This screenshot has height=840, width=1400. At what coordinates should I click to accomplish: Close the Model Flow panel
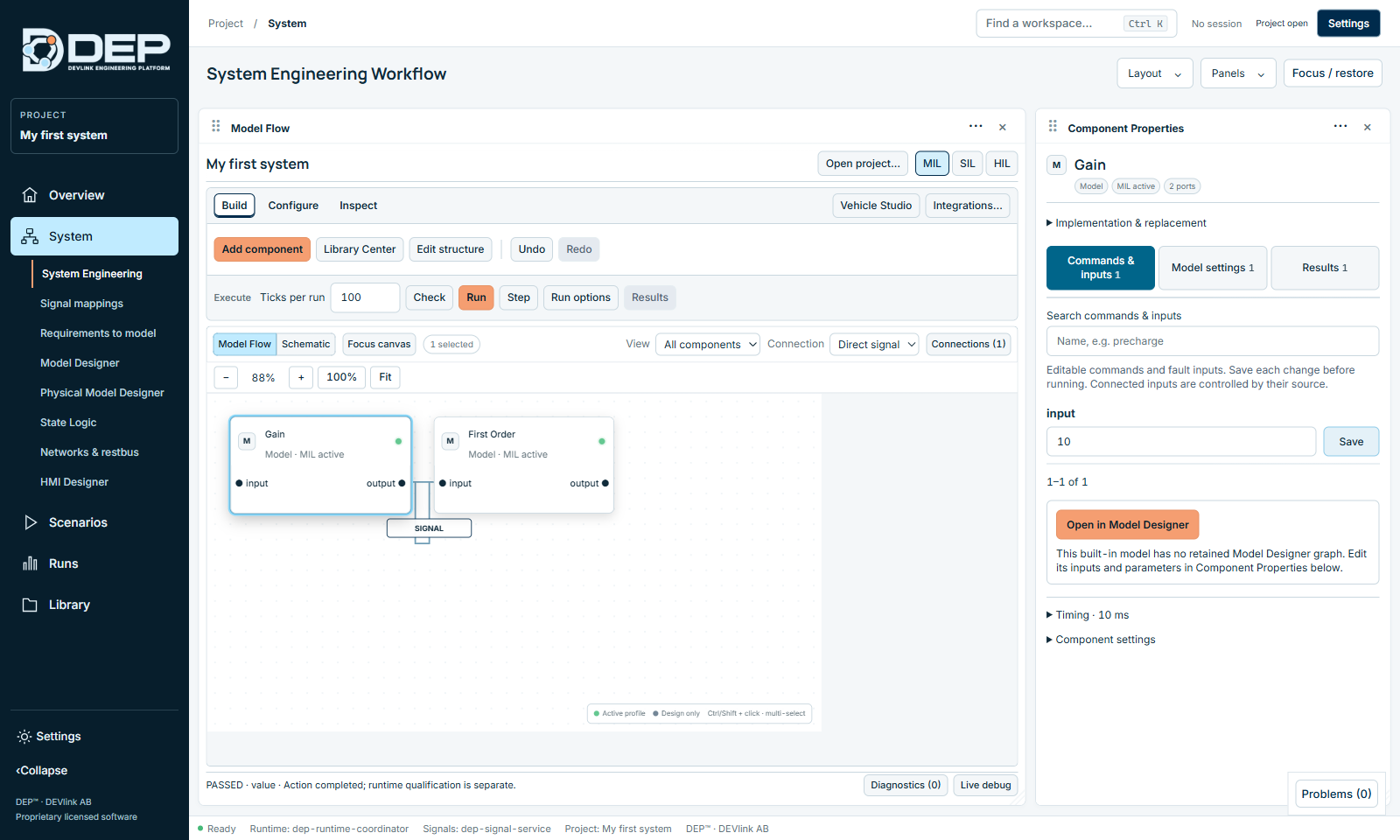click(x=1003, y=128)
